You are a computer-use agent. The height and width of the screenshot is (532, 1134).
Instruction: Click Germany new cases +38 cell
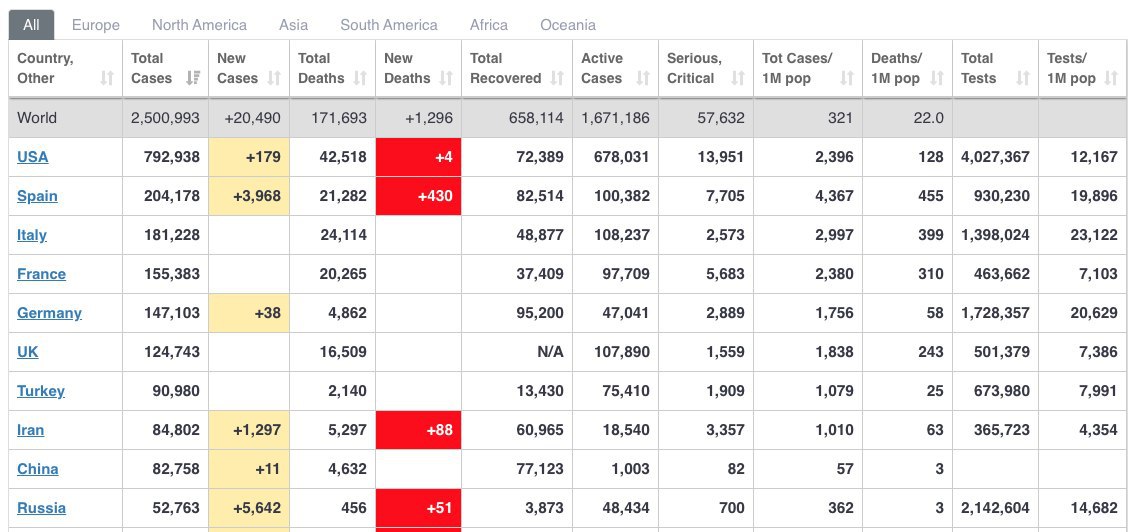[249, 313]
